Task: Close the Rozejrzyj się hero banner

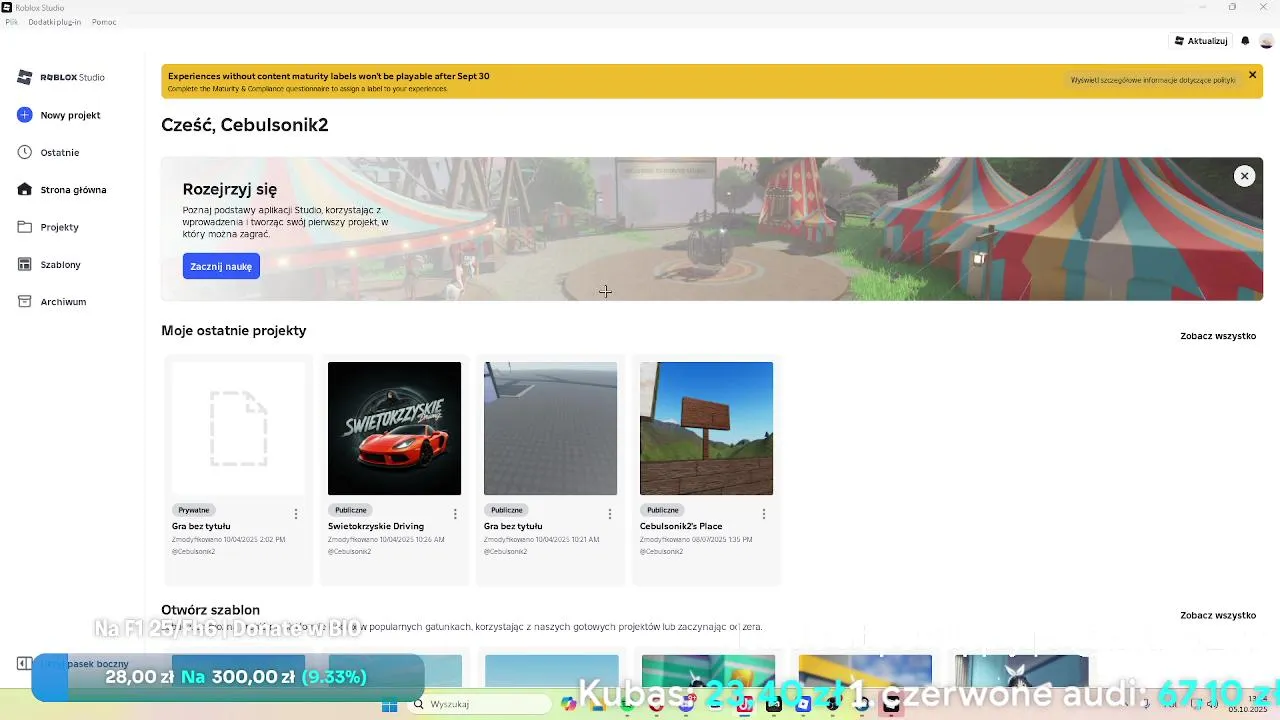Action: [x=1244, y=176]
